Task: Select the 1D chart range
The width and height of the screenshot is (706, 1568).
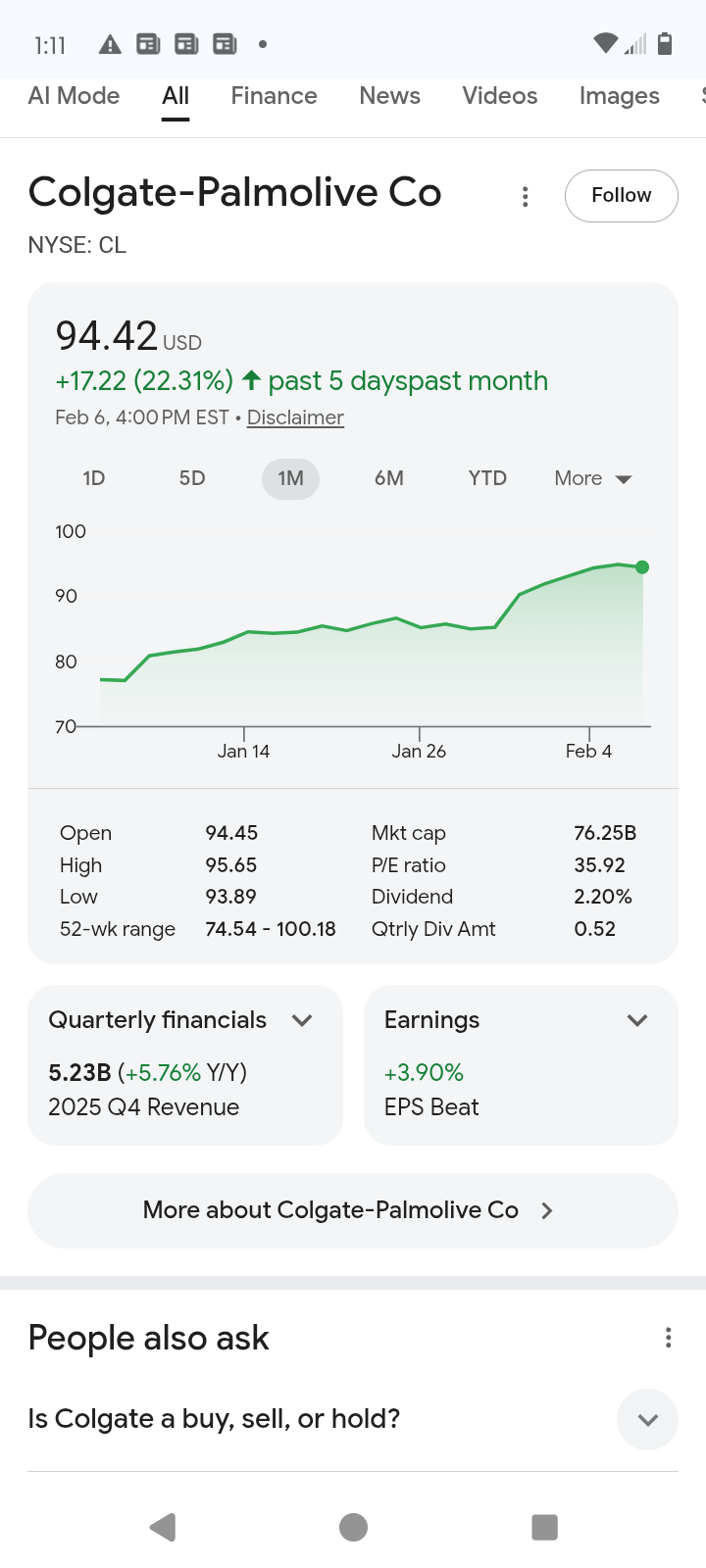Action: click(94, 478)
